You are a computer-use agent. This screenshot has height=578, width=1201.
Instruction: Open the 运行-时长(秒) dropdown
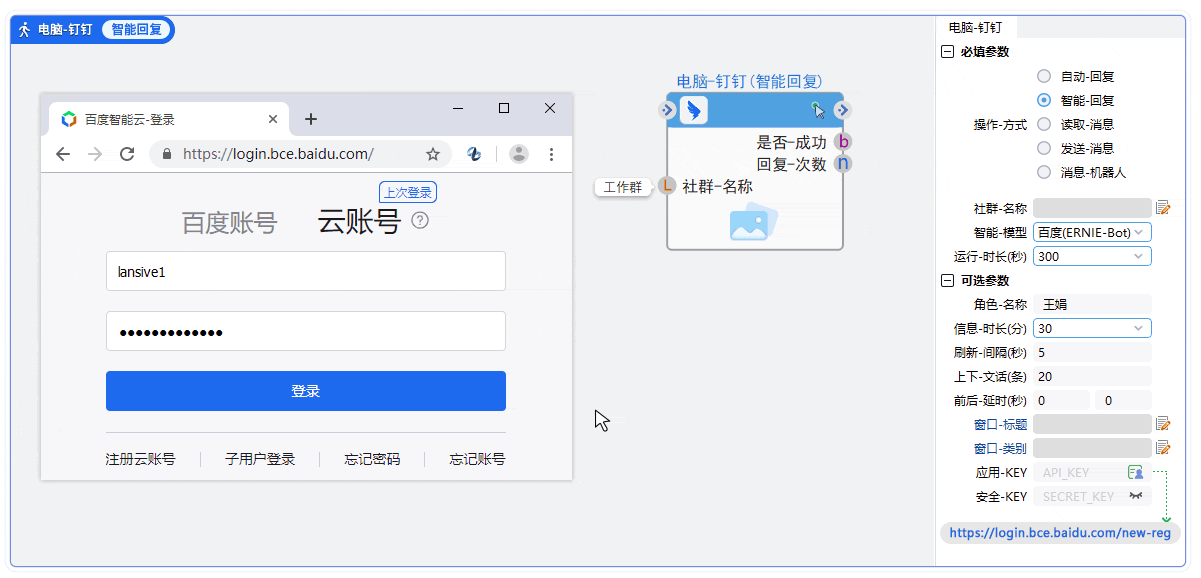(x=1092, y=256)
